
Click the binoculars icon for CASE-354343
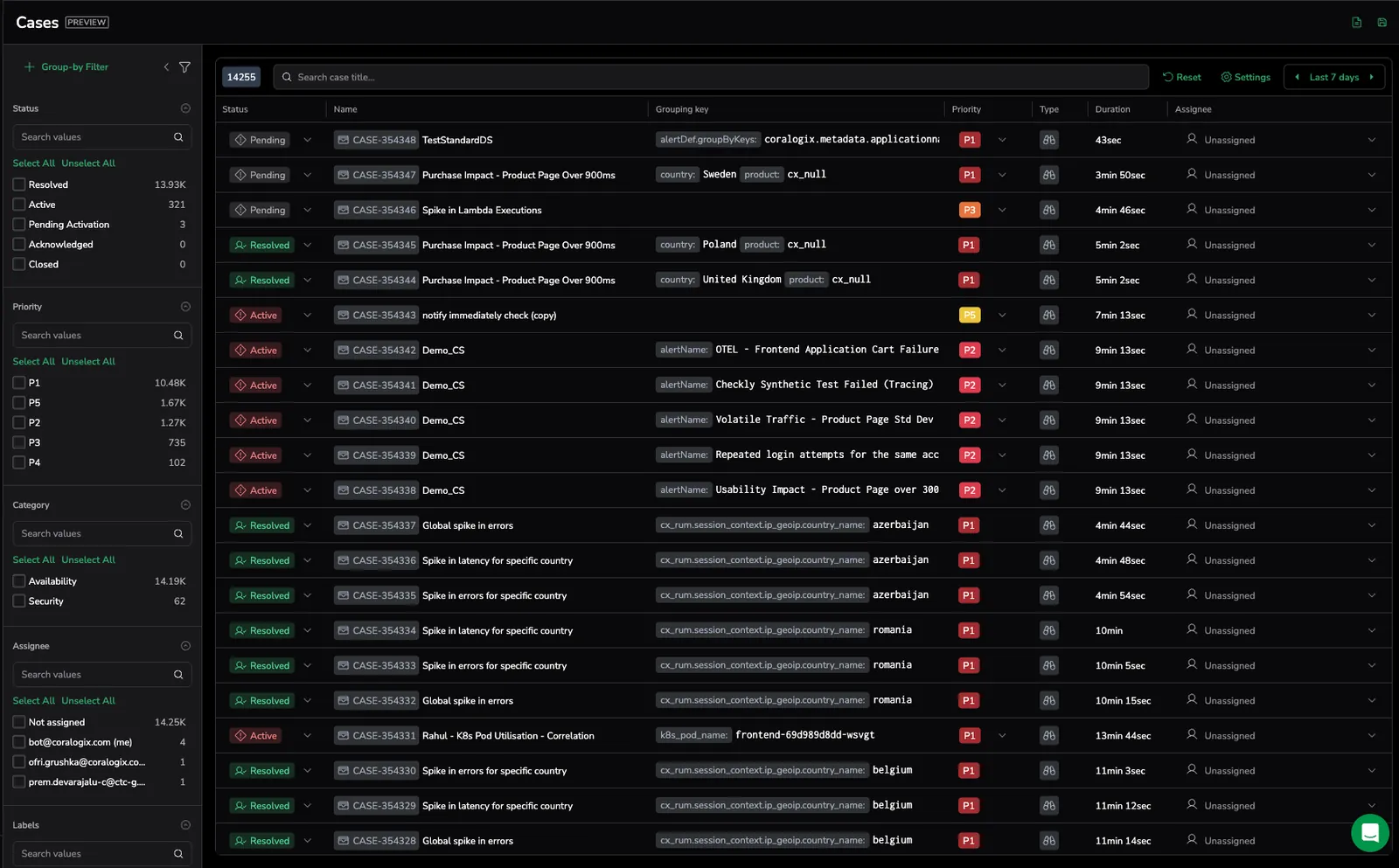point(1049,316)
